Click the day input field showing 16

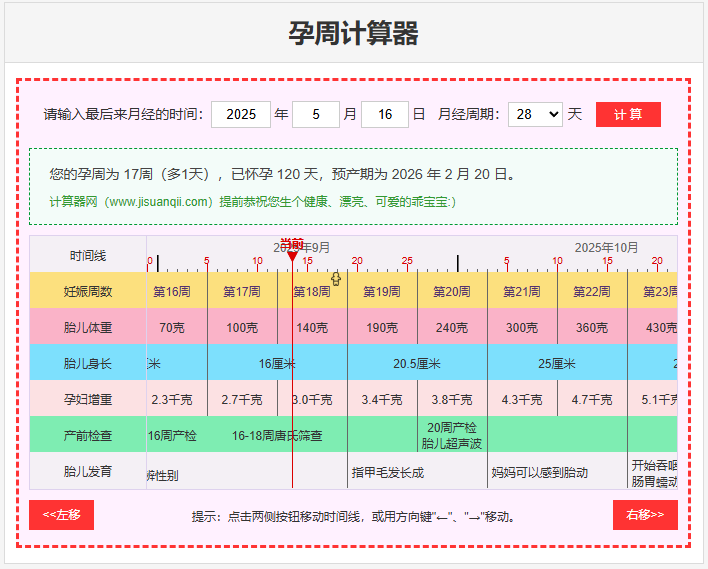pos(384,114)
